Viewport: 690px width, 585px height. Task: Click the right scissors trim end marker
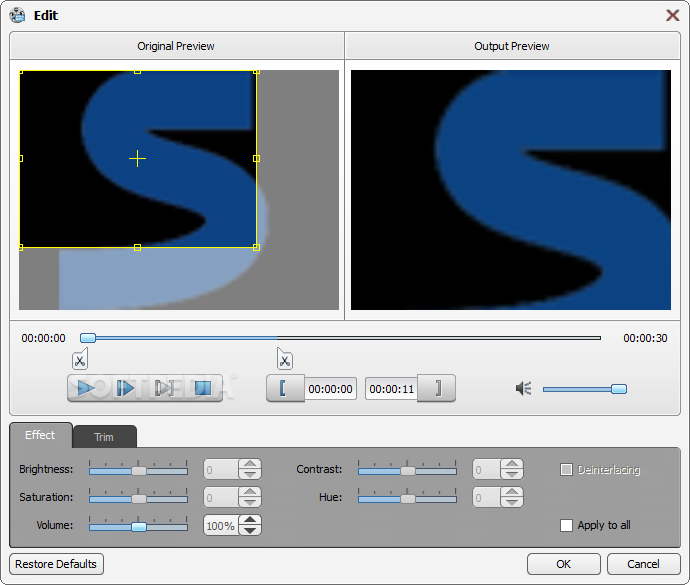[x=285, y=359]
